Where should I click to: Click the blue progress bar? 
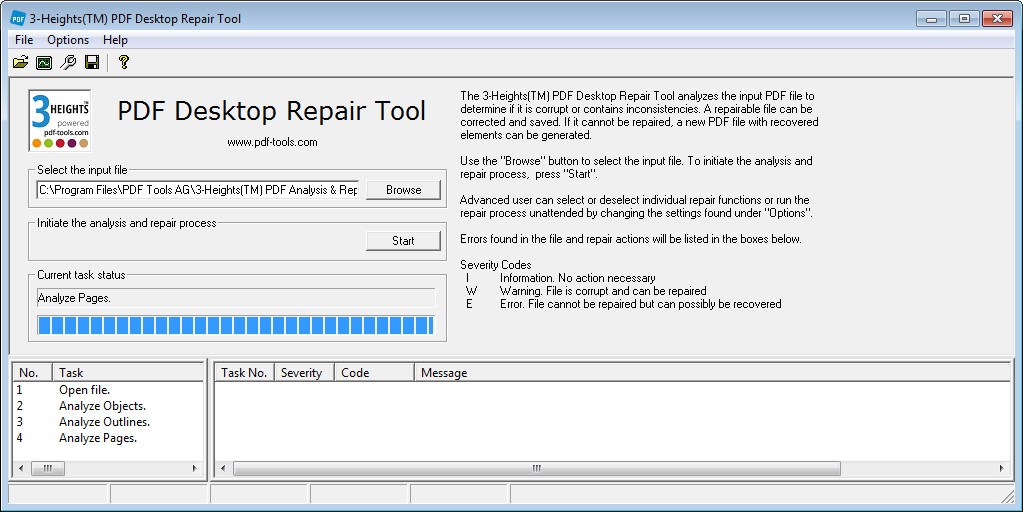pyautogui.click(x=236, y=325)
